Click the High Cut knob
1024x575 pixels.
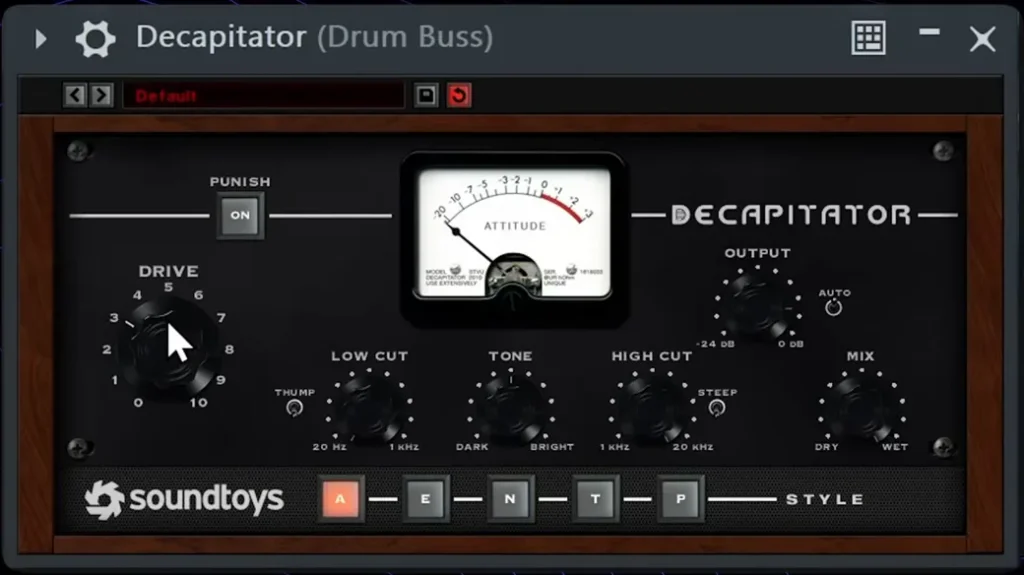(x=652, y=410)
